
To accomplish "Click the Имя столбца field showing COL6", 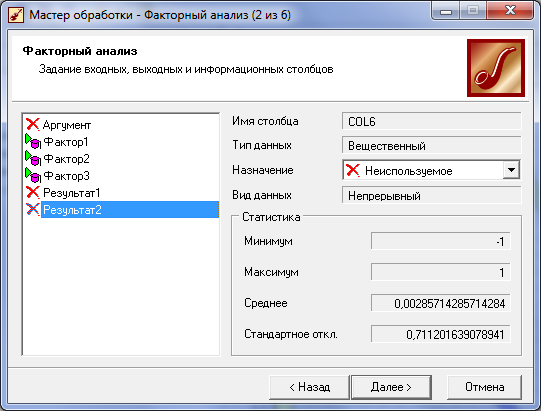I will 431,121.
